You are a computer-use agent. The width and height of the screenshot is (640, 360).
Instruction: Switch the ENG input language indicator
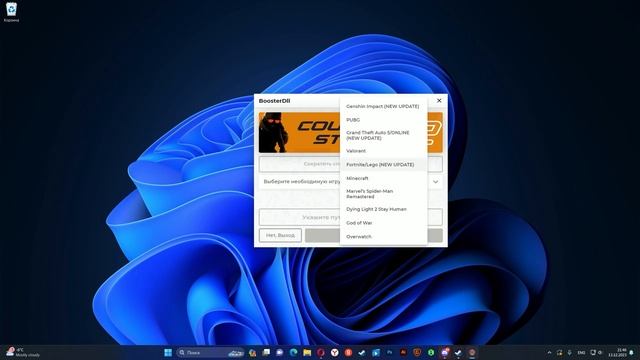[x=581, y=353]
